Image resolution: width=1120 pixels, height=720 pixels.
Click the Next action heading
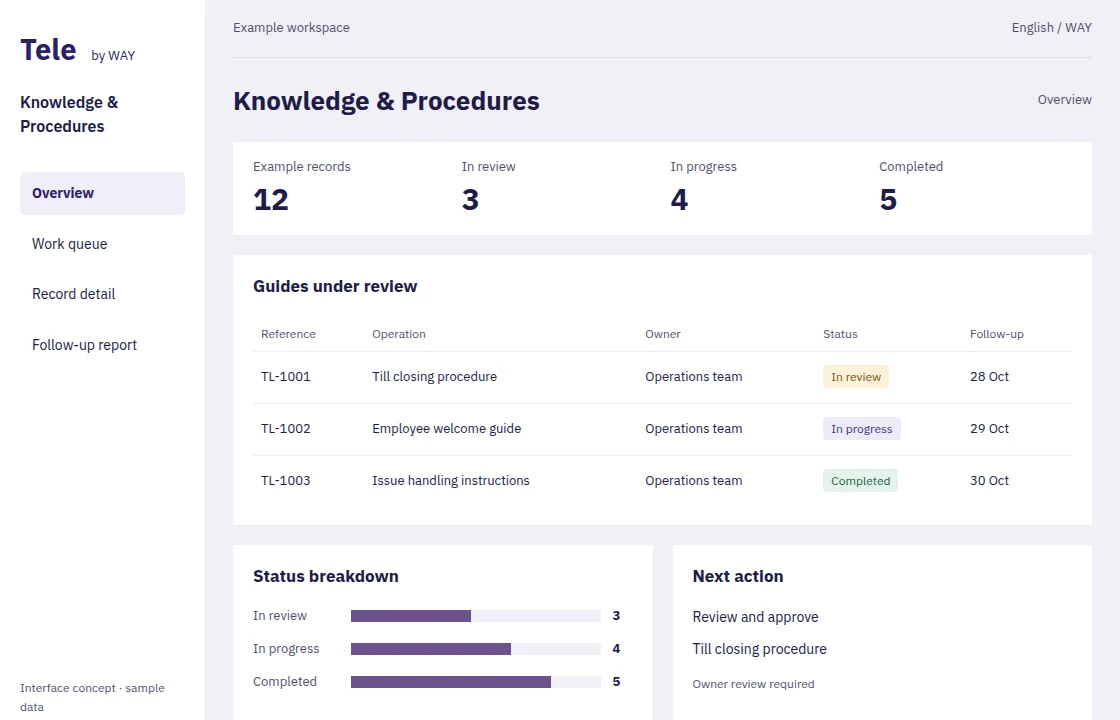pyautogui.click(x=738, y=576)
